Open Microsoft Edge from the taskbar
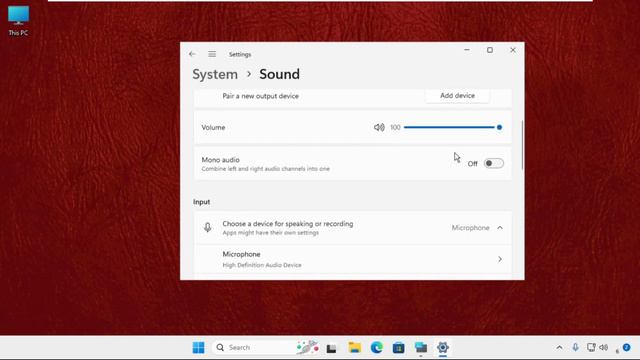This screenshot has width=640, height=360. [x=376, y=347]
